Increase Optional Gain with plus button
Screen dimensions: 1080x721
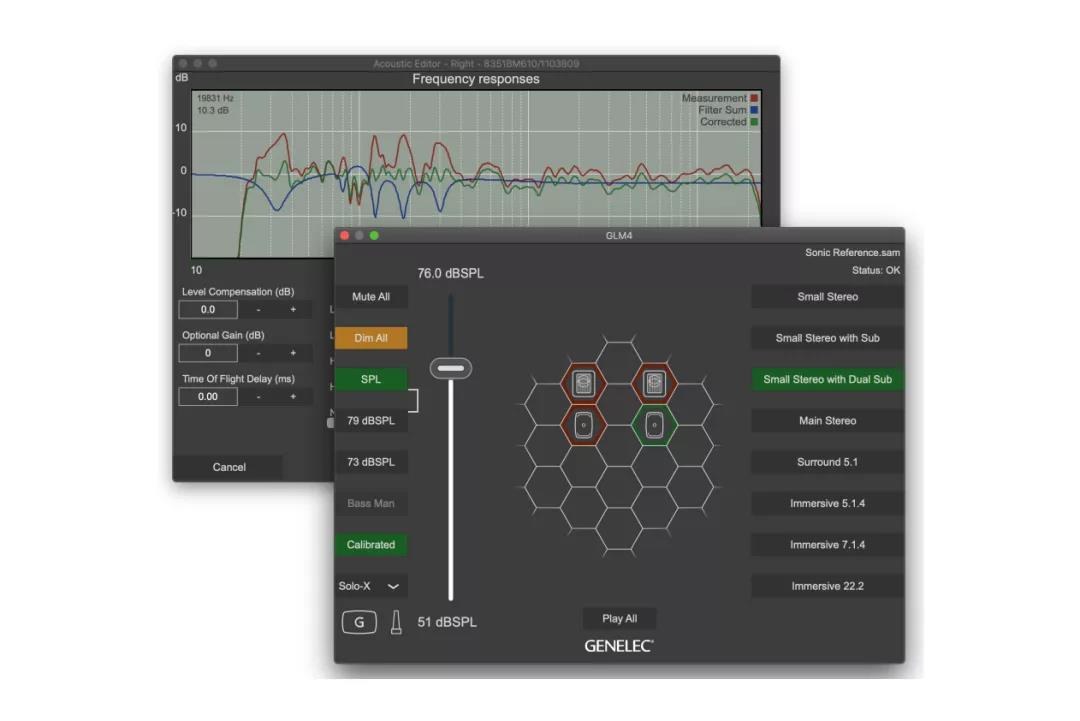pyautogui.click(x=293, y=353)
